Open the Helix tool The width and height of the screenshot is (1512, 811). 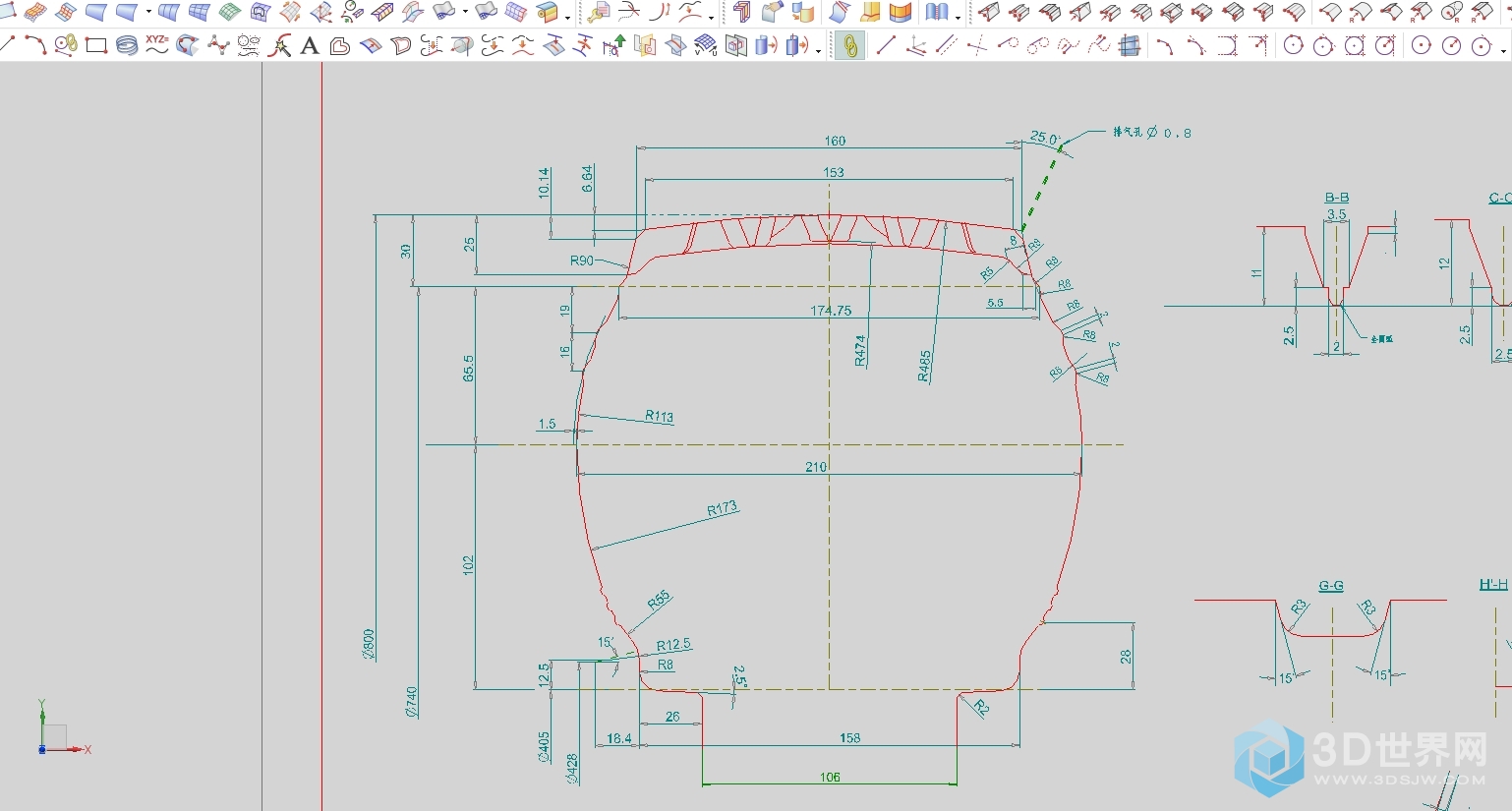127,45
